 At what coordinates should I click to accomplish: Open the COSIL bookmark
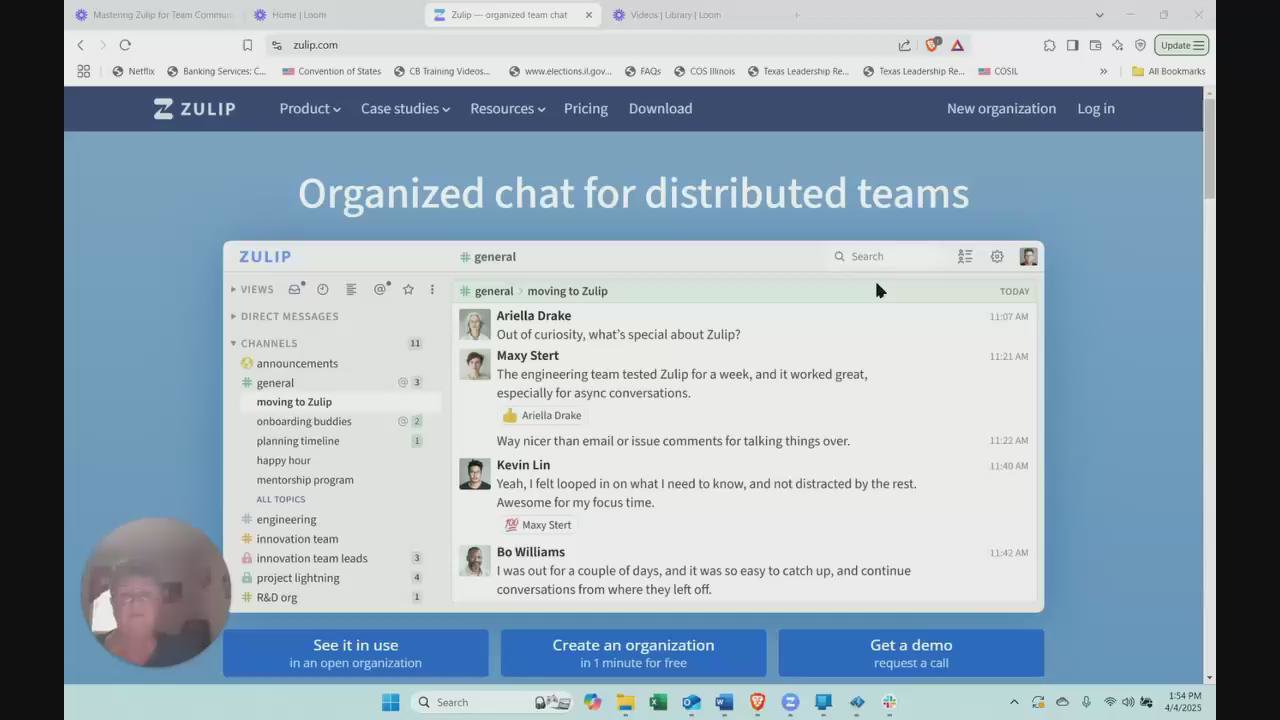(998, 71)
